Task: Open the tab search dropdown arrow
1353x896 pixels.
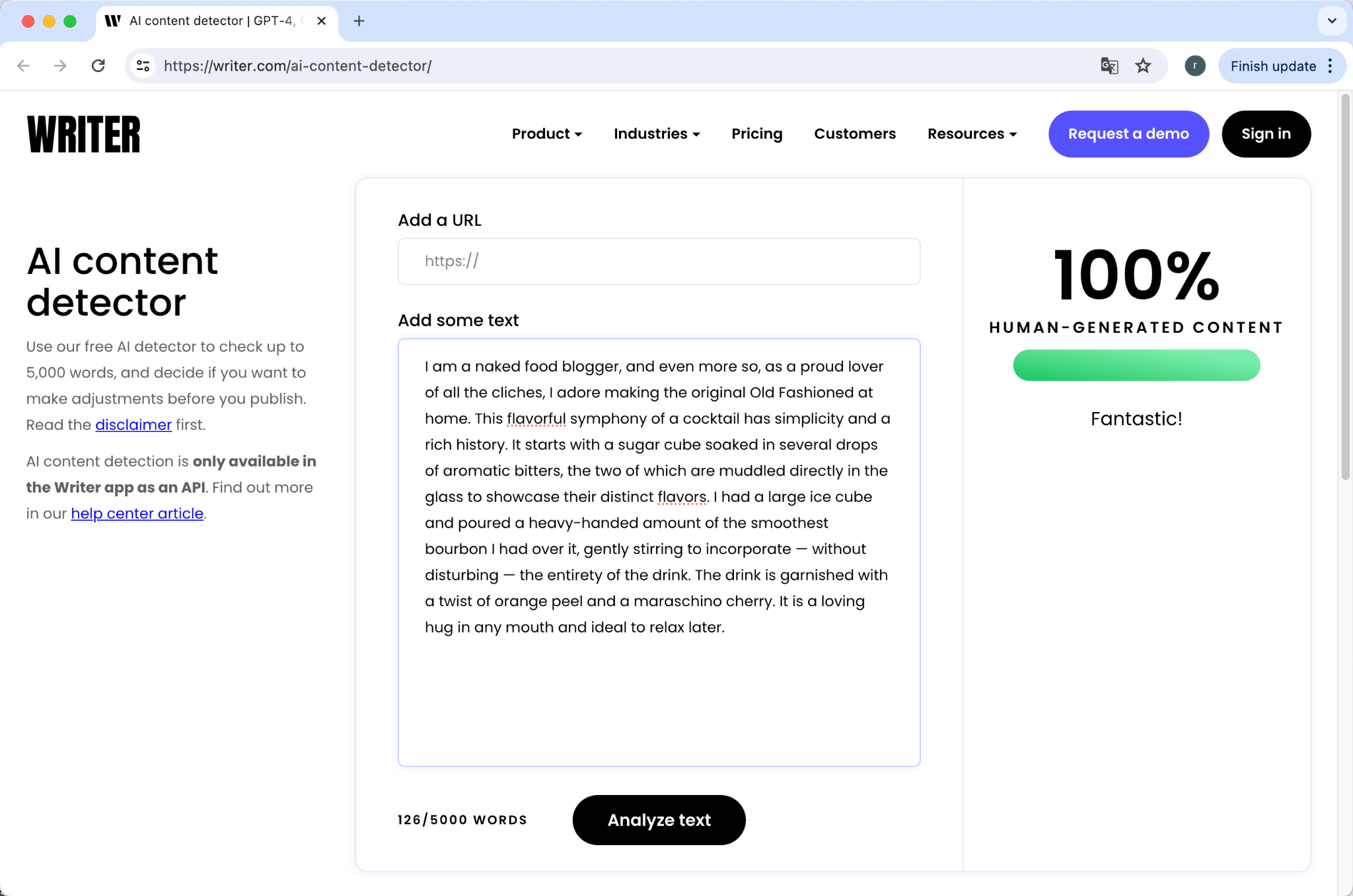Action: (x=1332, y=21)
